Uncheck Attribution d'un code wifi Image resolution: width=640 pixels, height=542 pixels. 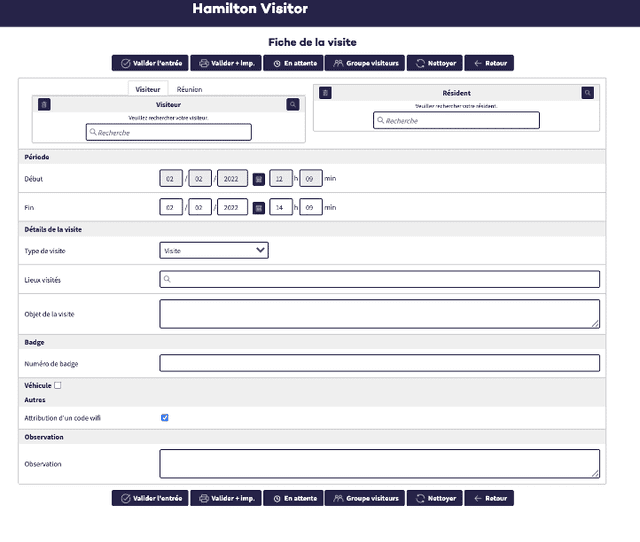coord(165,417)
